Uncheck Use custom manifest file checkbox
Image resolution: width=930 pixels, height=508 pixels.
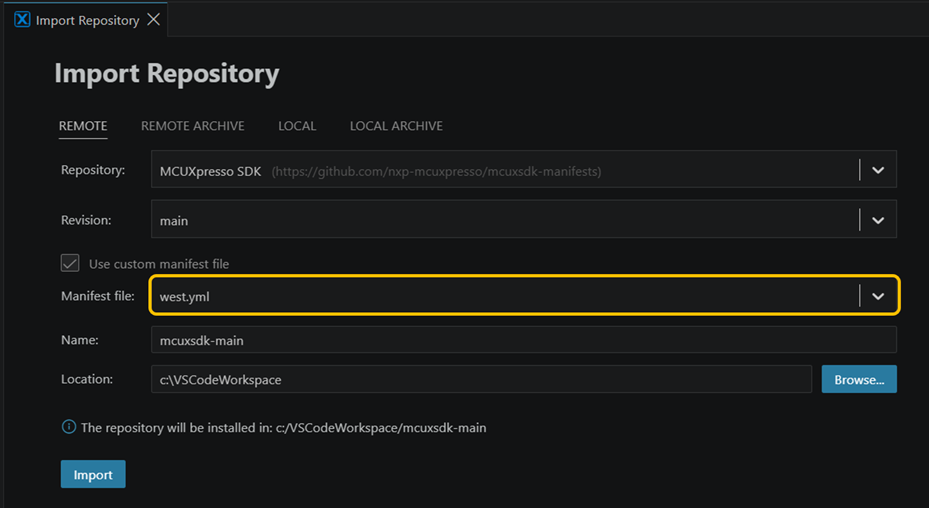(x=70, y=263)
